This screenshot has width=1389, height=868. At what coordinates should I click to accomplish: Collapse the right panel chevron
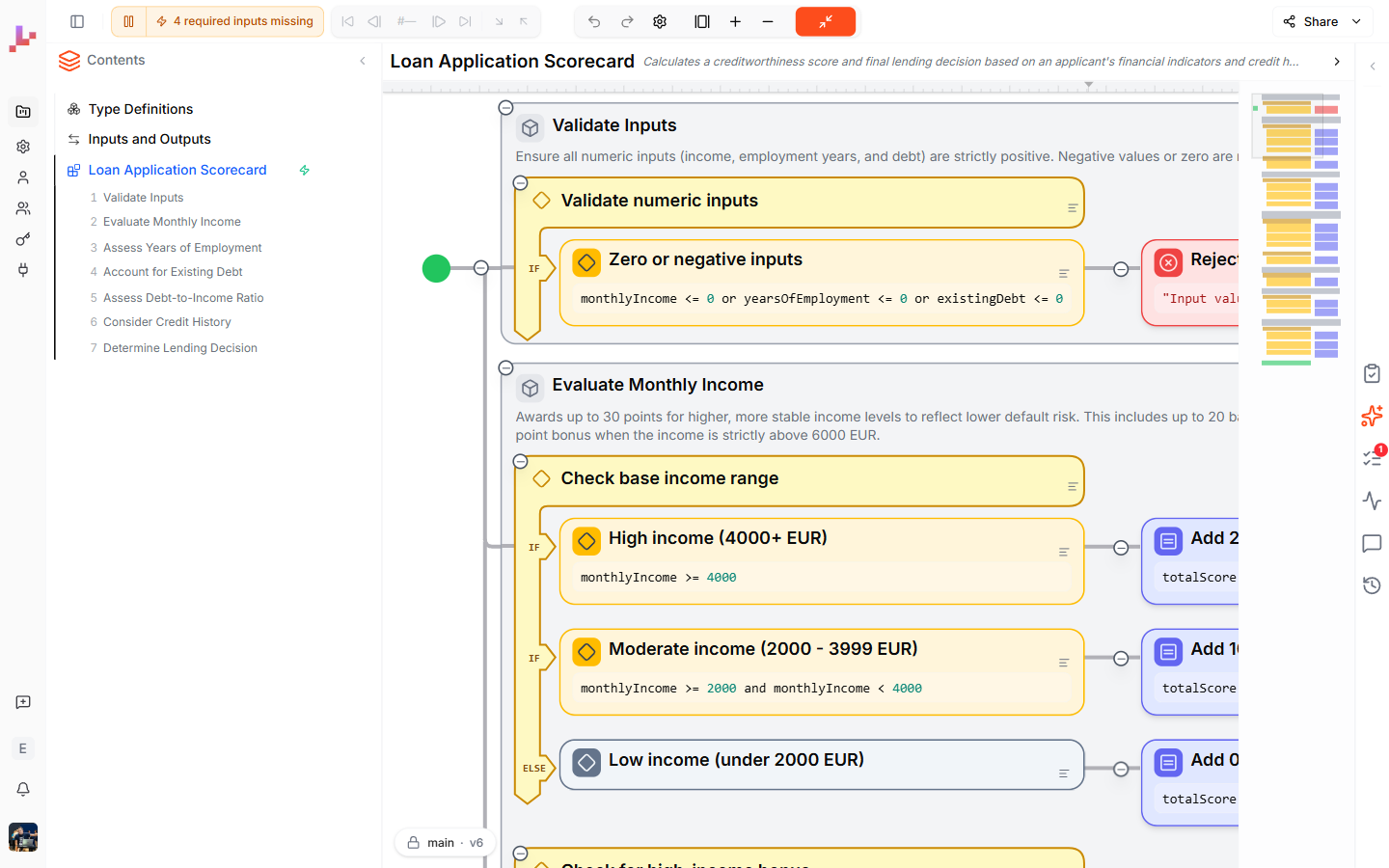tap(1373, 67)
